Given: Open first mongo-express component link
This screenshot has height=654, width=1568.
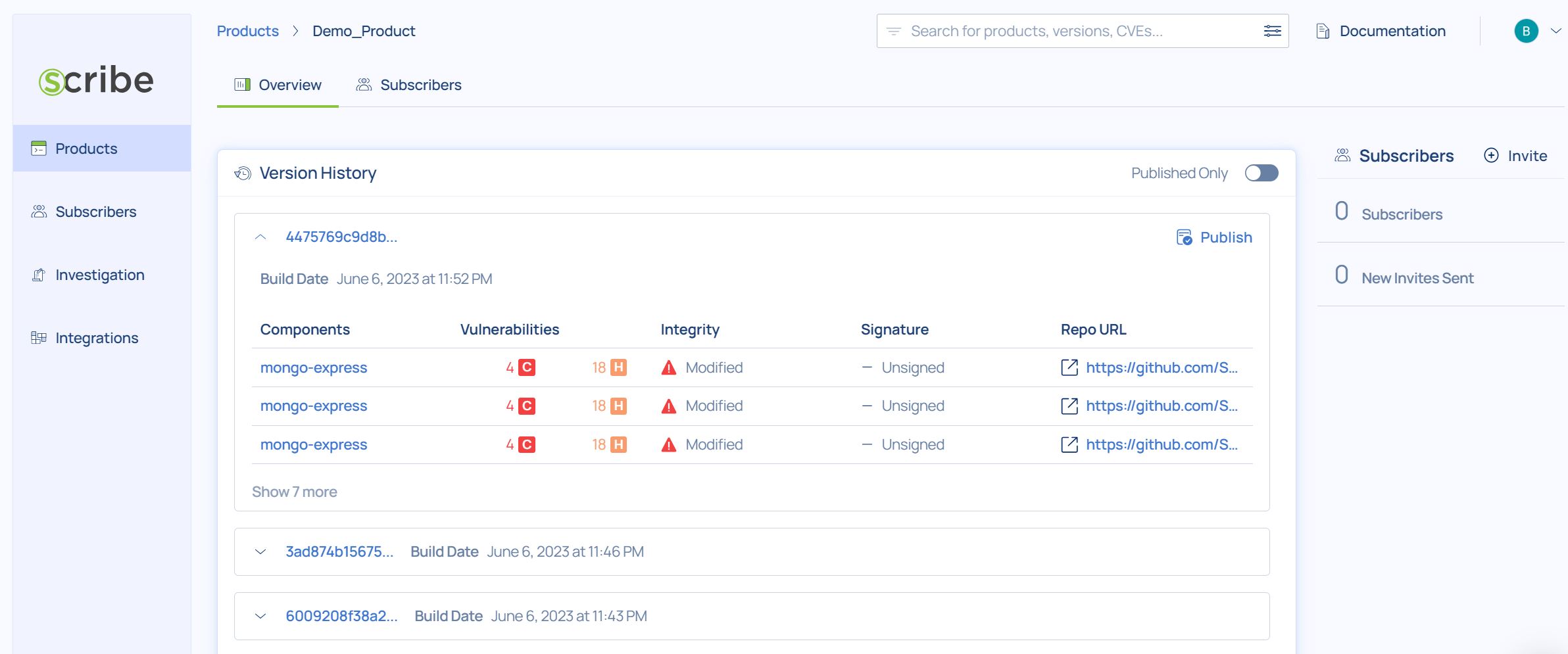Looking at the screenshot, I should [314, 367].
